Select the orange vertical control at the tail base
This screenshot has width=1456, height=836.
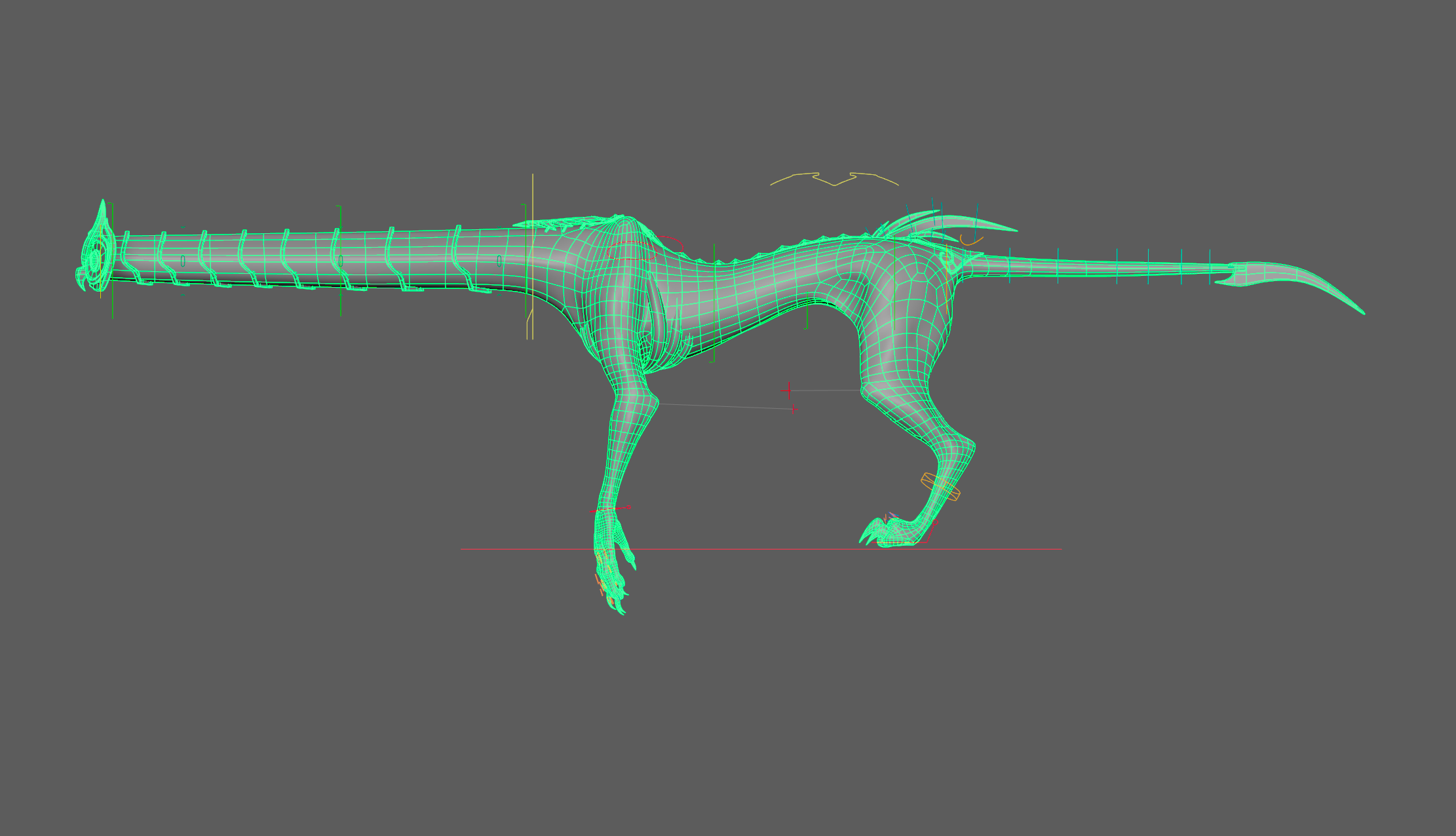(x=948, y=288)
